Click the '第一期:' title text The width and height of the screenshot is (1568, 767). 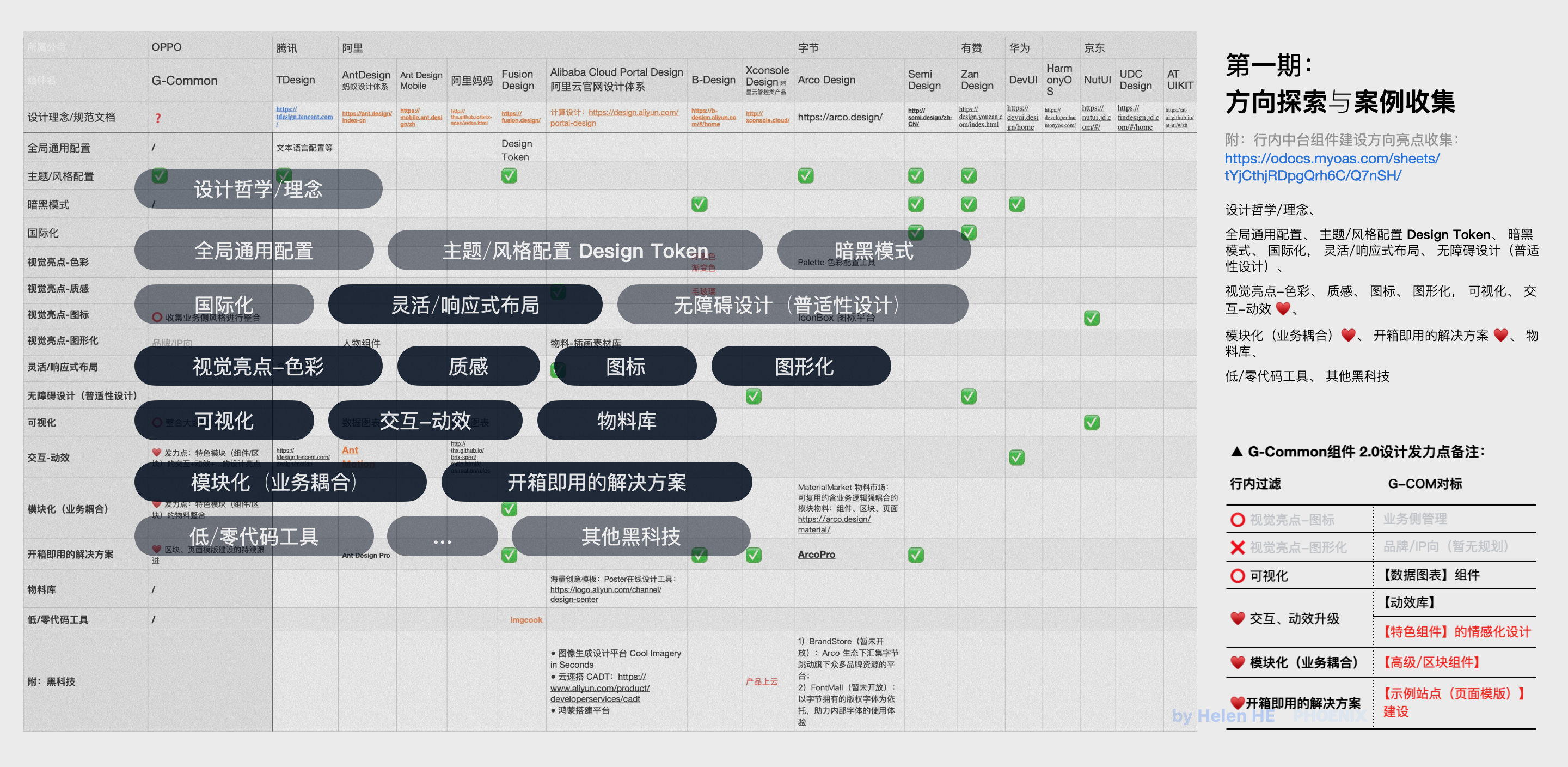tap(1270, 65)
